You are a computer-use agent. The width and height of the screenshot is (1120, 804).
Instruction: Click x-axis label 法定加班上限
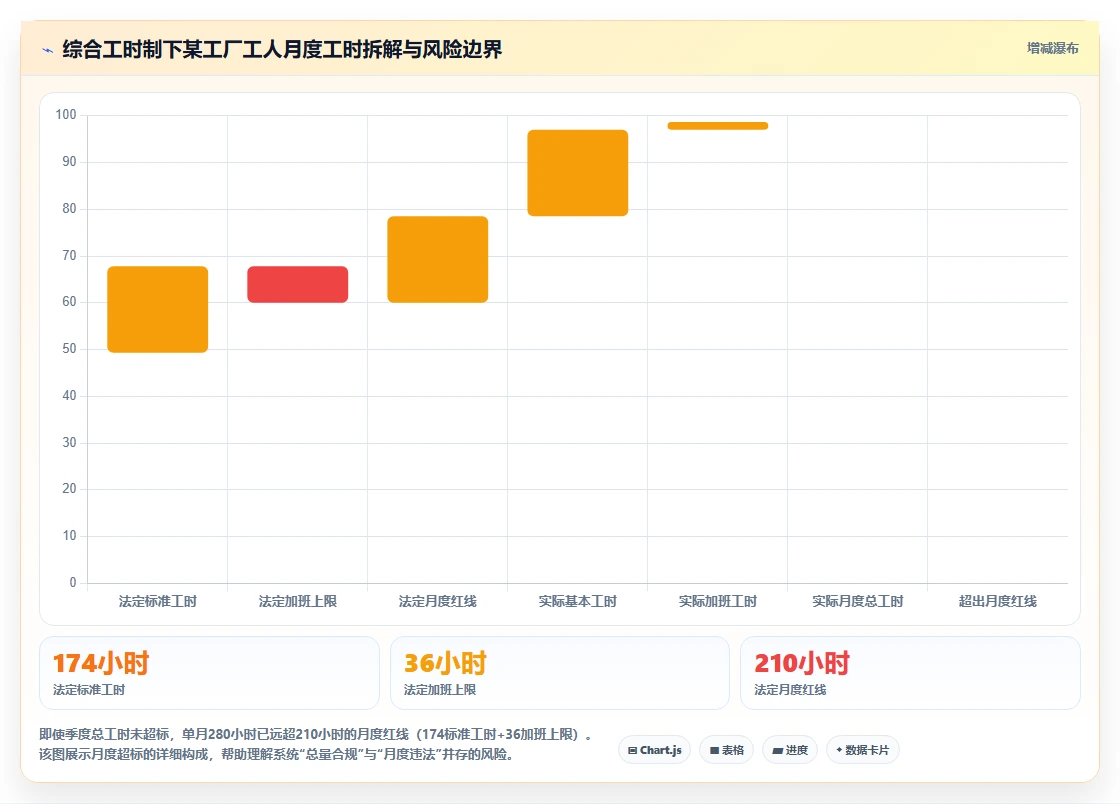pyautogui.click(x=298, y=601)
